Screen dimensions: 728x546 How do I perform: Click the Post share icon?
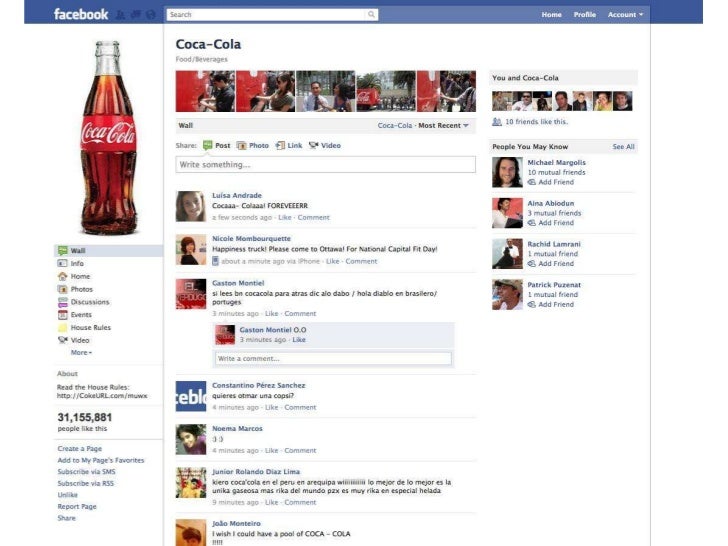tap(208, 145)
